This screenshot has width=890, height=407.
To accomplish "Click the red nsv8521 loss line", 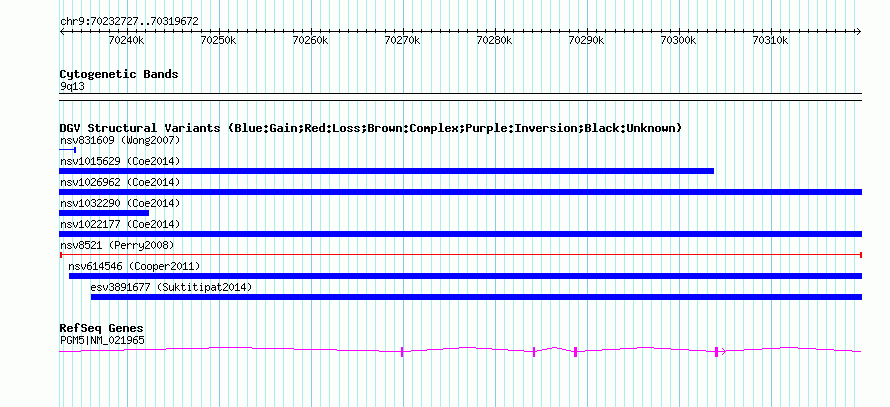I will 461,255.
